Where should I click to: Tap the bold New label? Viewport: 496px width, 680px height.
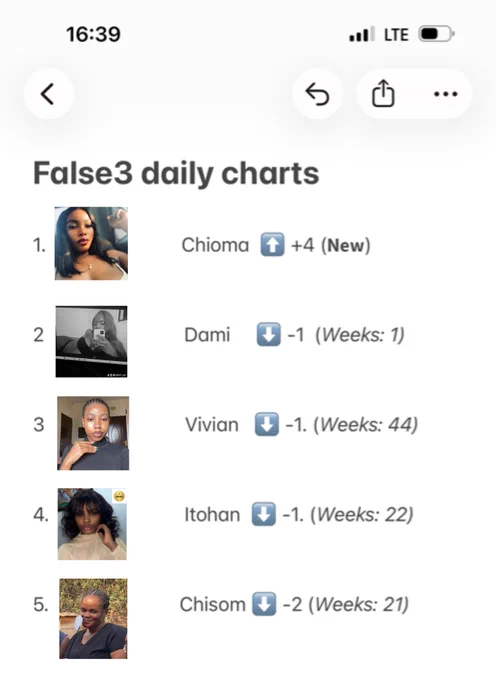(x=346, y=245)
